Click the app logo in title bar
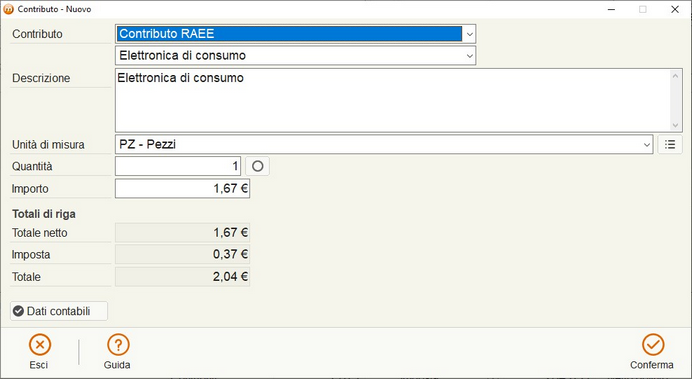Screen dimensions: 692x379 (x=8, y=9)
